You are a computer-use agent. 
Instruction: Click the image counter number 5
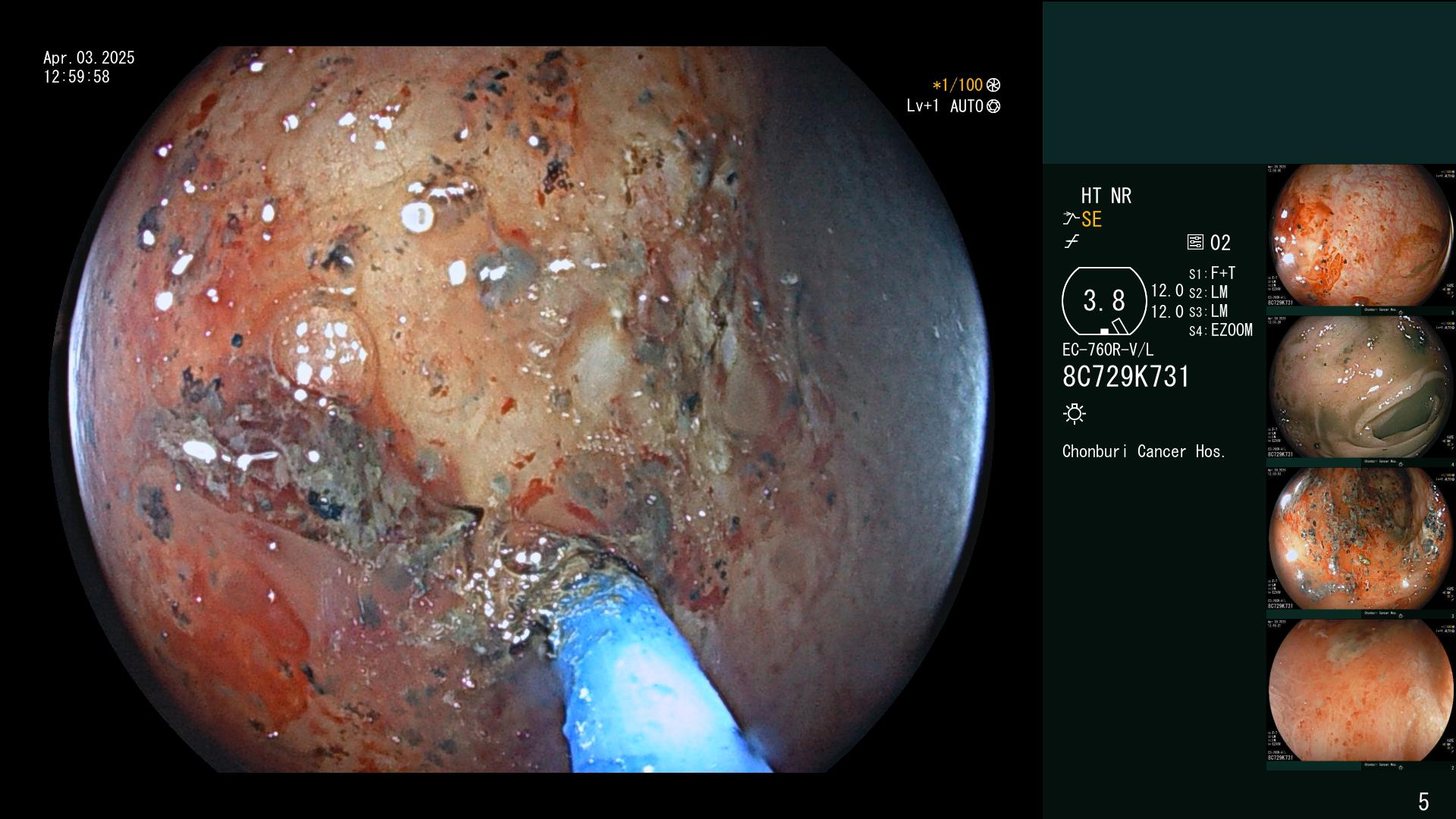(1423, 802)
